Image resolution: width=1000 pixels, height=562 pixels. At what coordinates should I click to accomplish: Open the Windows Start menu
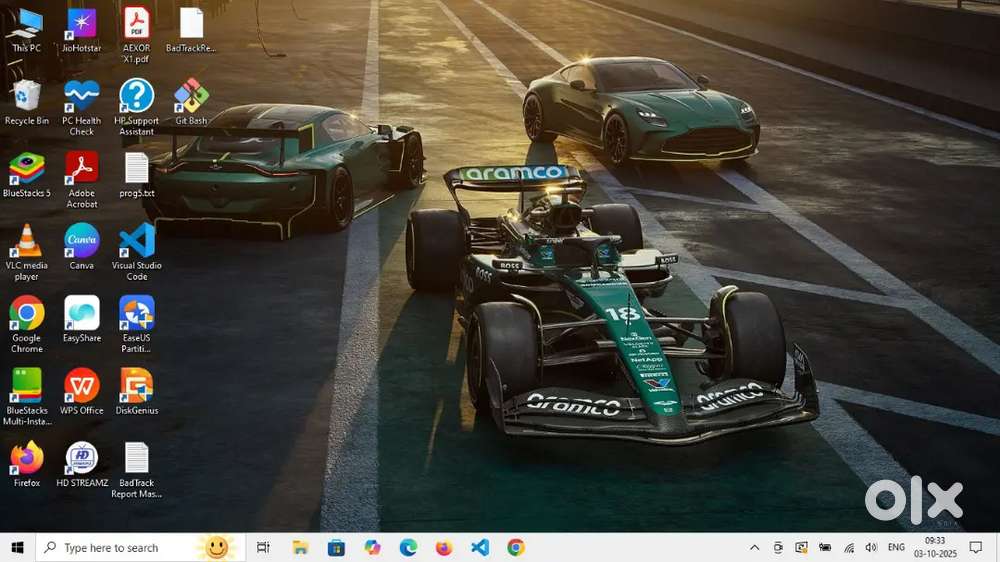(x=17, y=548)
